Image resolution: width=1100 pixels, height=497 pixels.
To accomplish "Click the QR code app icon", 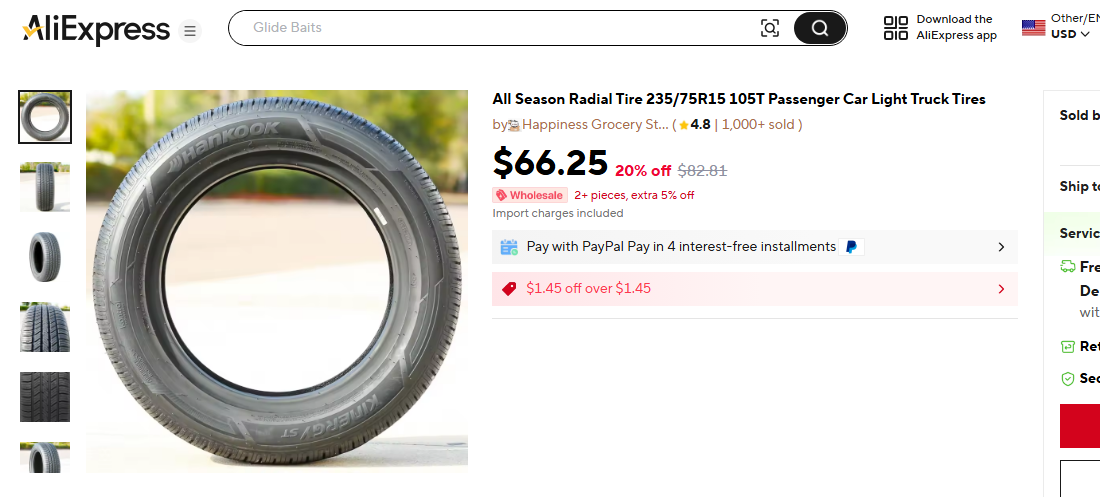I will pos(896,28).
